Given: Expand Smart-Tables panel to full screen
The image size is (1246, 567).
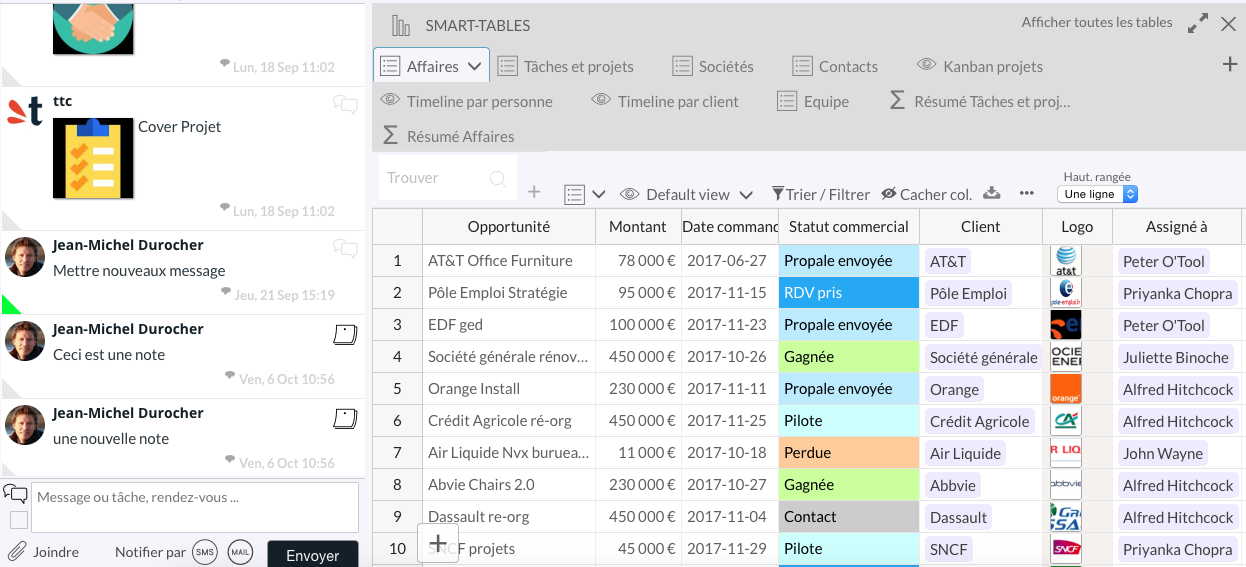Looking at the screenshot, I should tap(1197, 24).
